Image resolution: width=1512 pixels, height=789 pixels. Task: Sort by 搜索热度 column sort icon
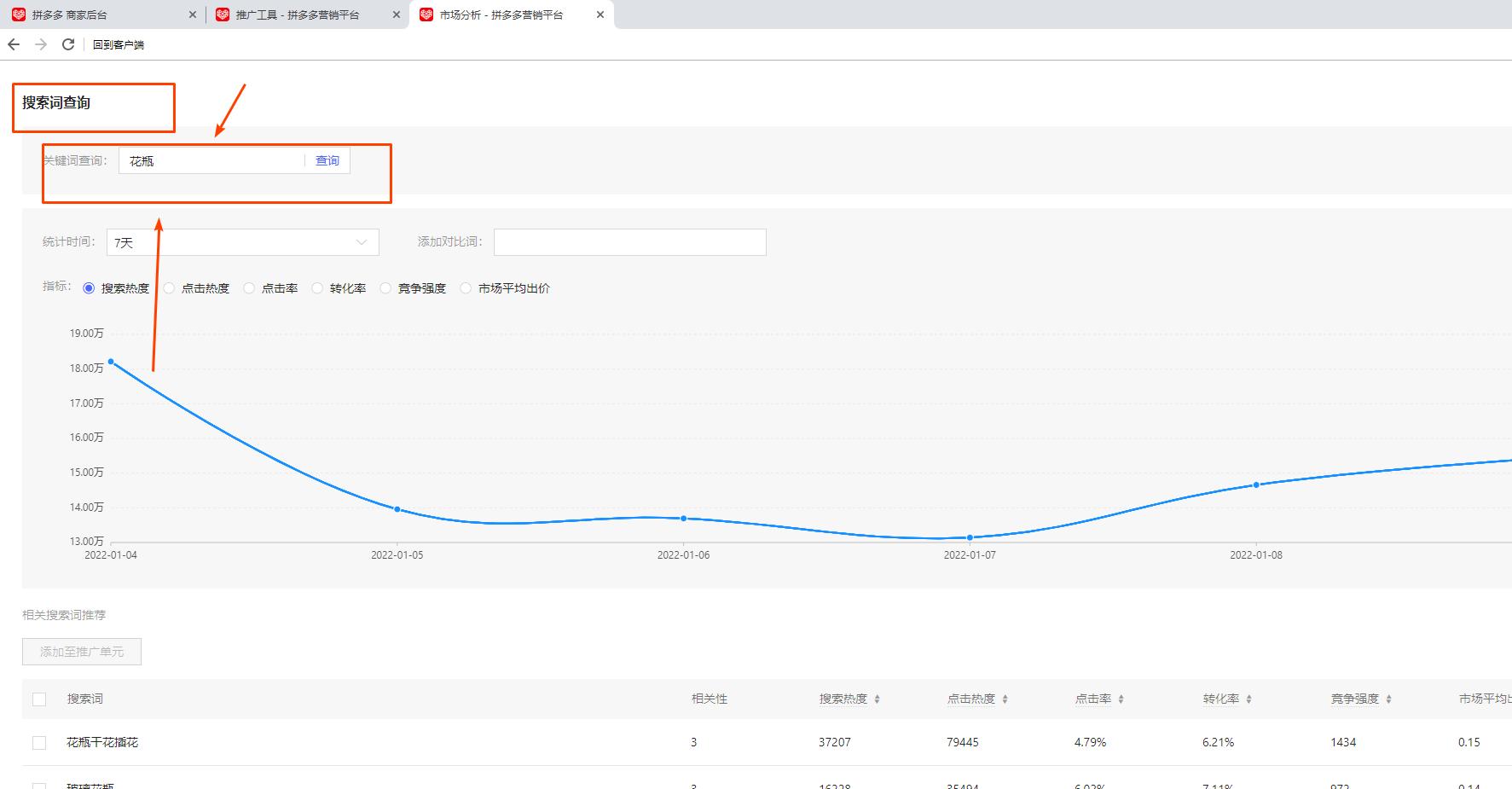pos(877,699)
